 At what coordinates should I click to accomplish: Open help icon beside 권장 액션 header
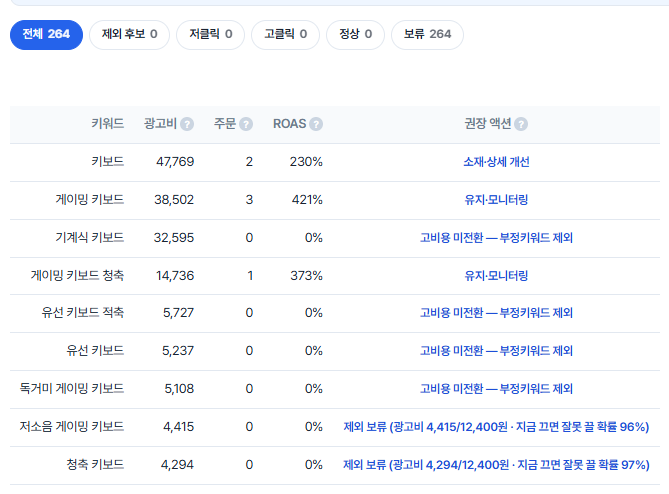coord(521,124)
